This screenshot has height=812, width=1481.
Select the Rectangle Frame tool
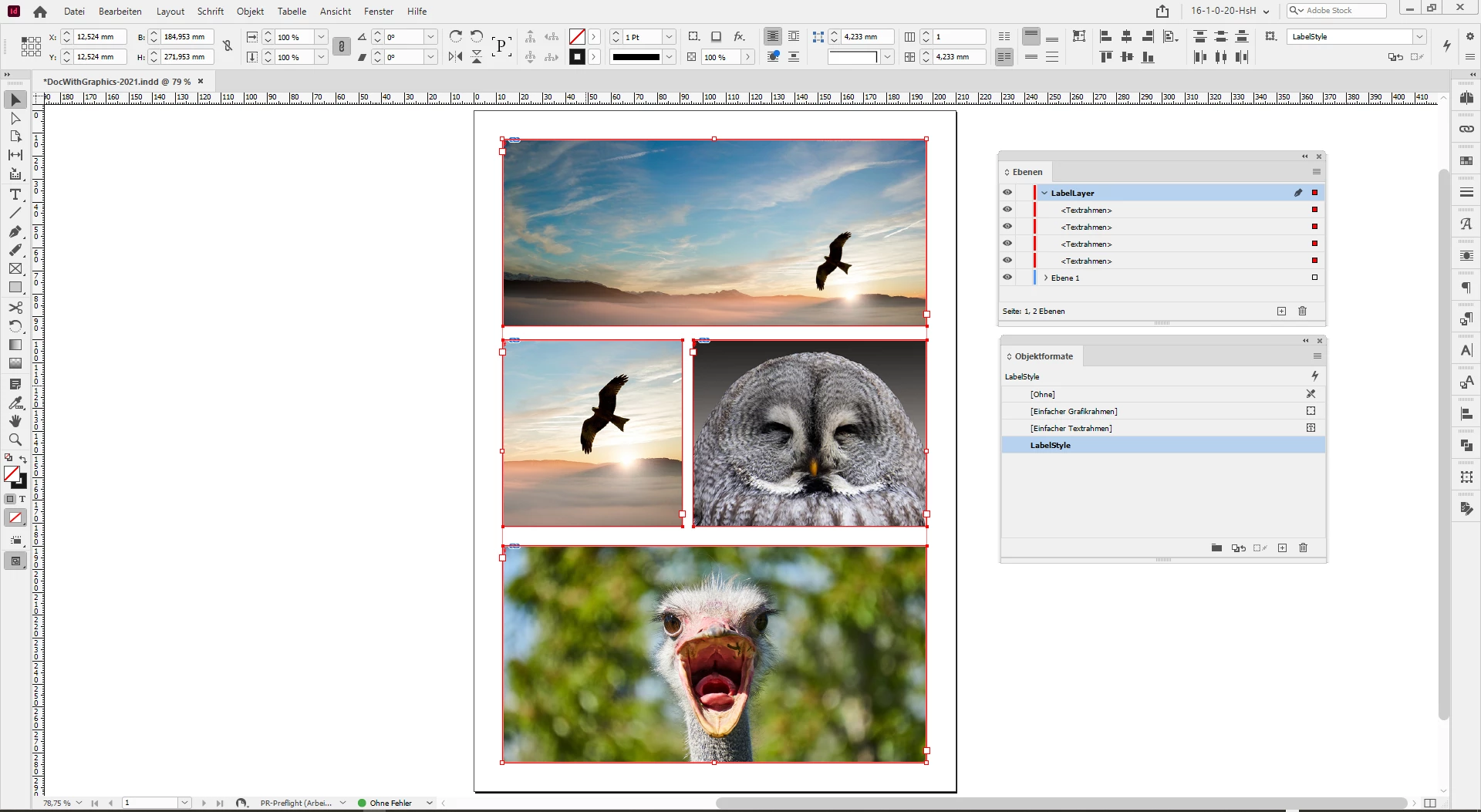[15, 268]
